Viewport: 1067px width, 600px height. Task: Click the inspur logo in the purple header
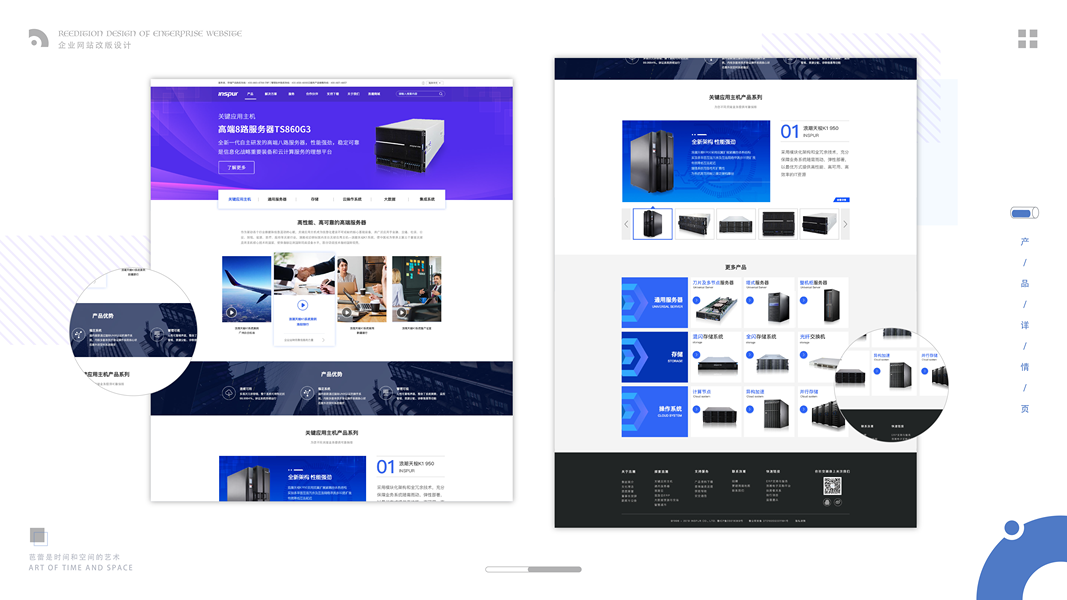click(228, 94)
